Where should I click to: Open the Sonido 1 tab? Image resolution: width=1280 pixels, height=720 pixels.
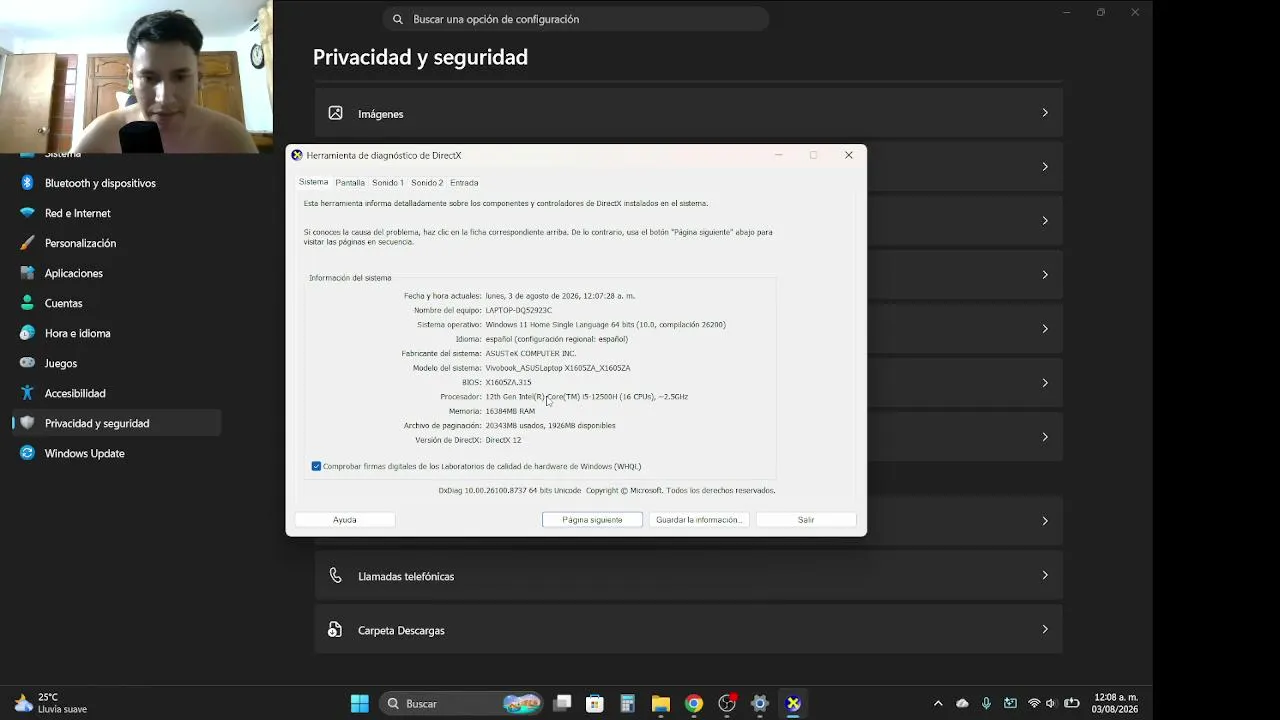[x=388, y=183]
